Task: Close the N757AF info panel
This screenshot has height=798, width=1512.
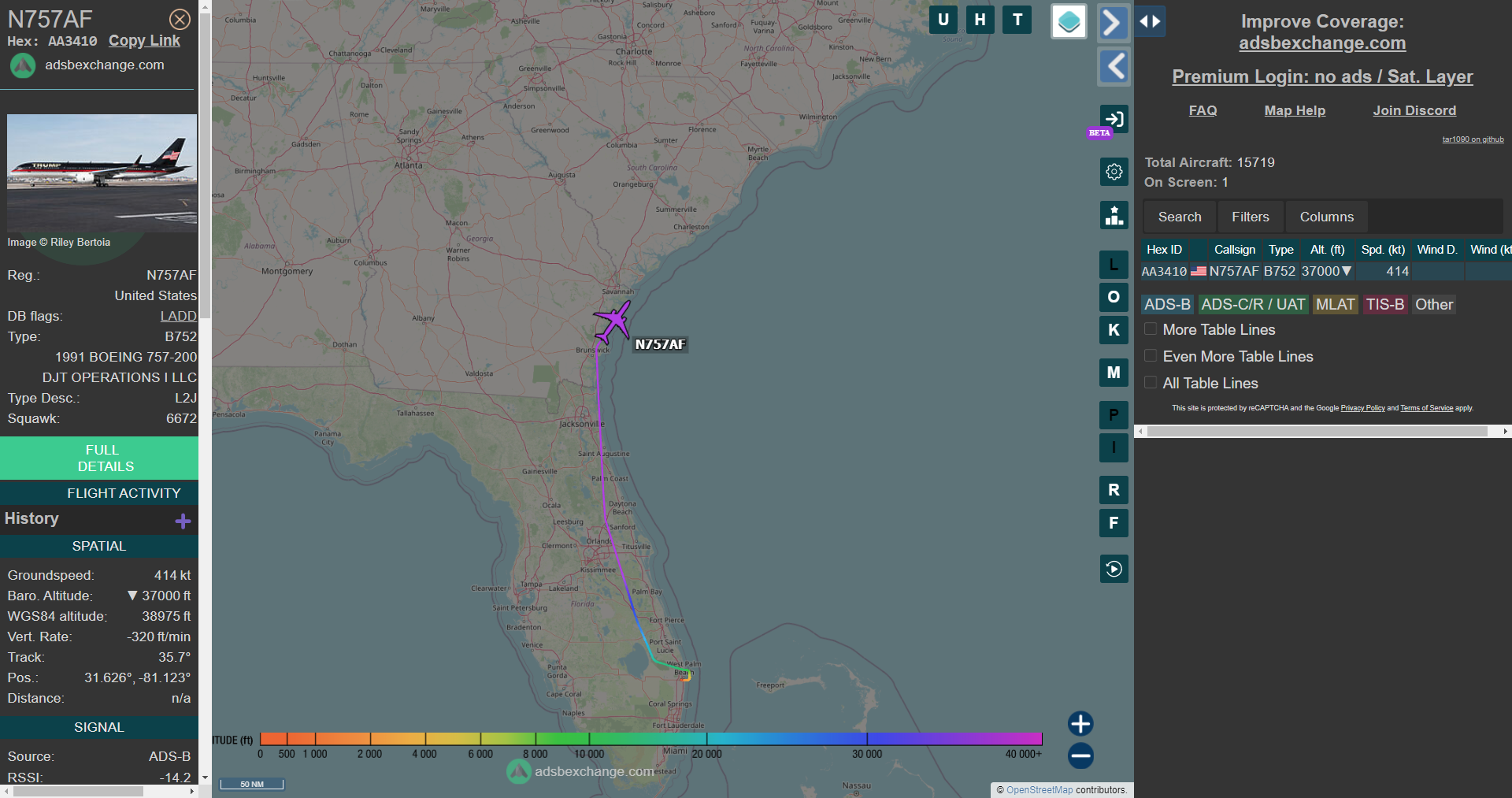Action: [180, 19]
